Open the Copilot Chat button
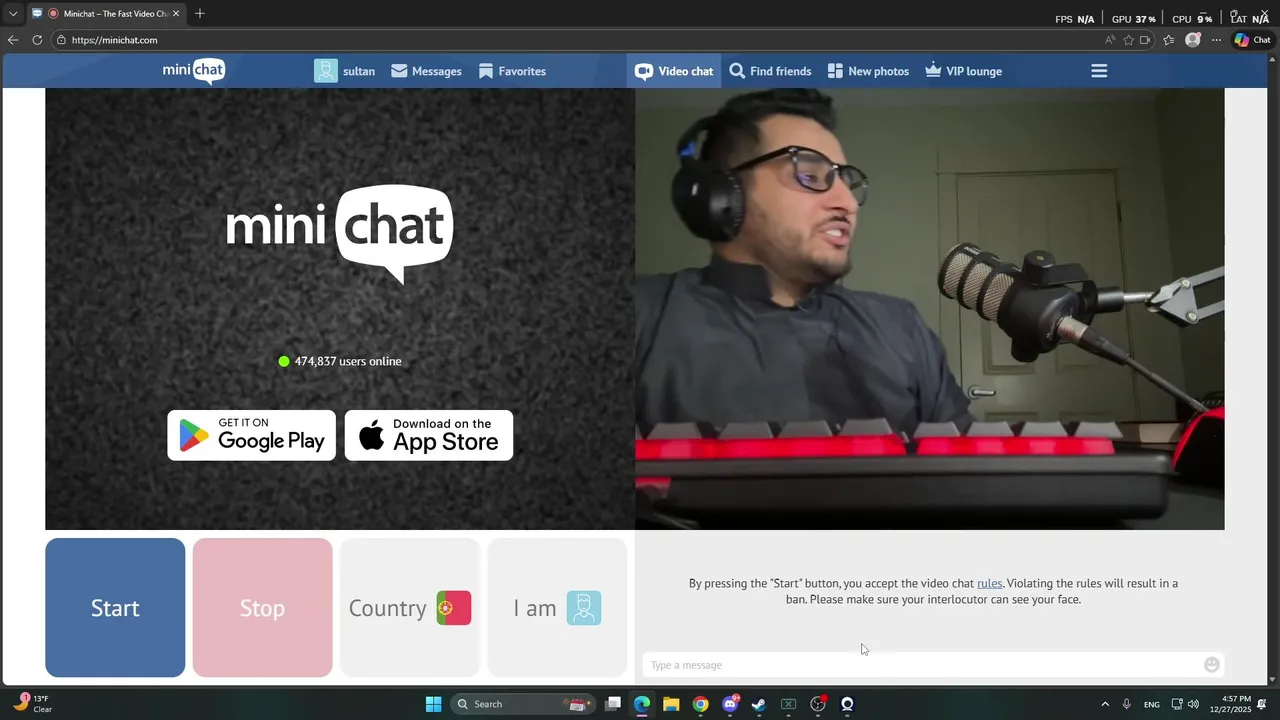 click(x=1252, y=40)
